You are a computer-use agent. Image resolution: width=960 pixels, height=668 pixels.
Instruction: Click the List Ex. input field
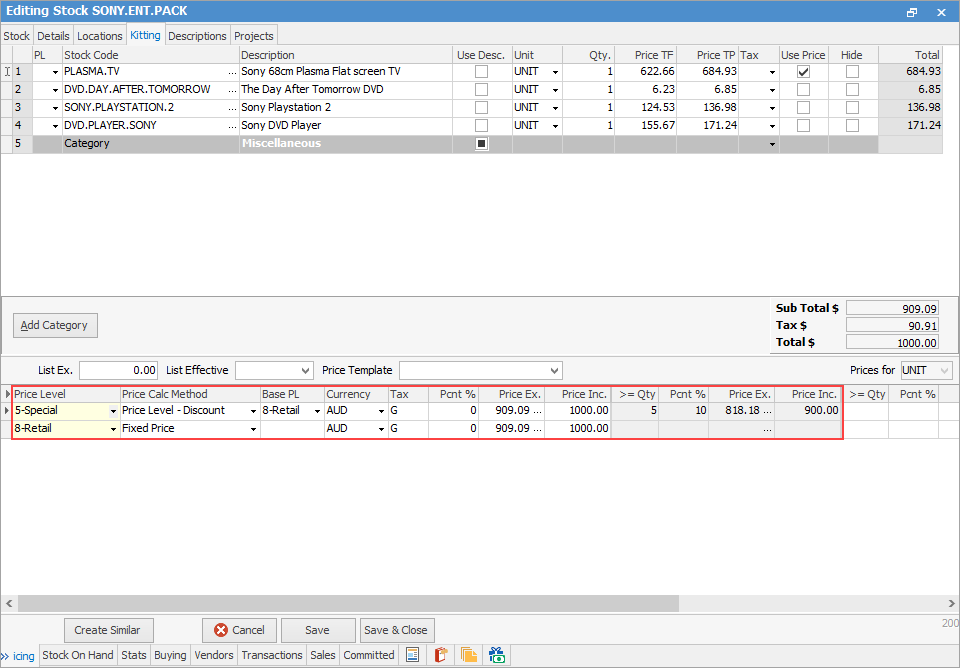point(118,370)
